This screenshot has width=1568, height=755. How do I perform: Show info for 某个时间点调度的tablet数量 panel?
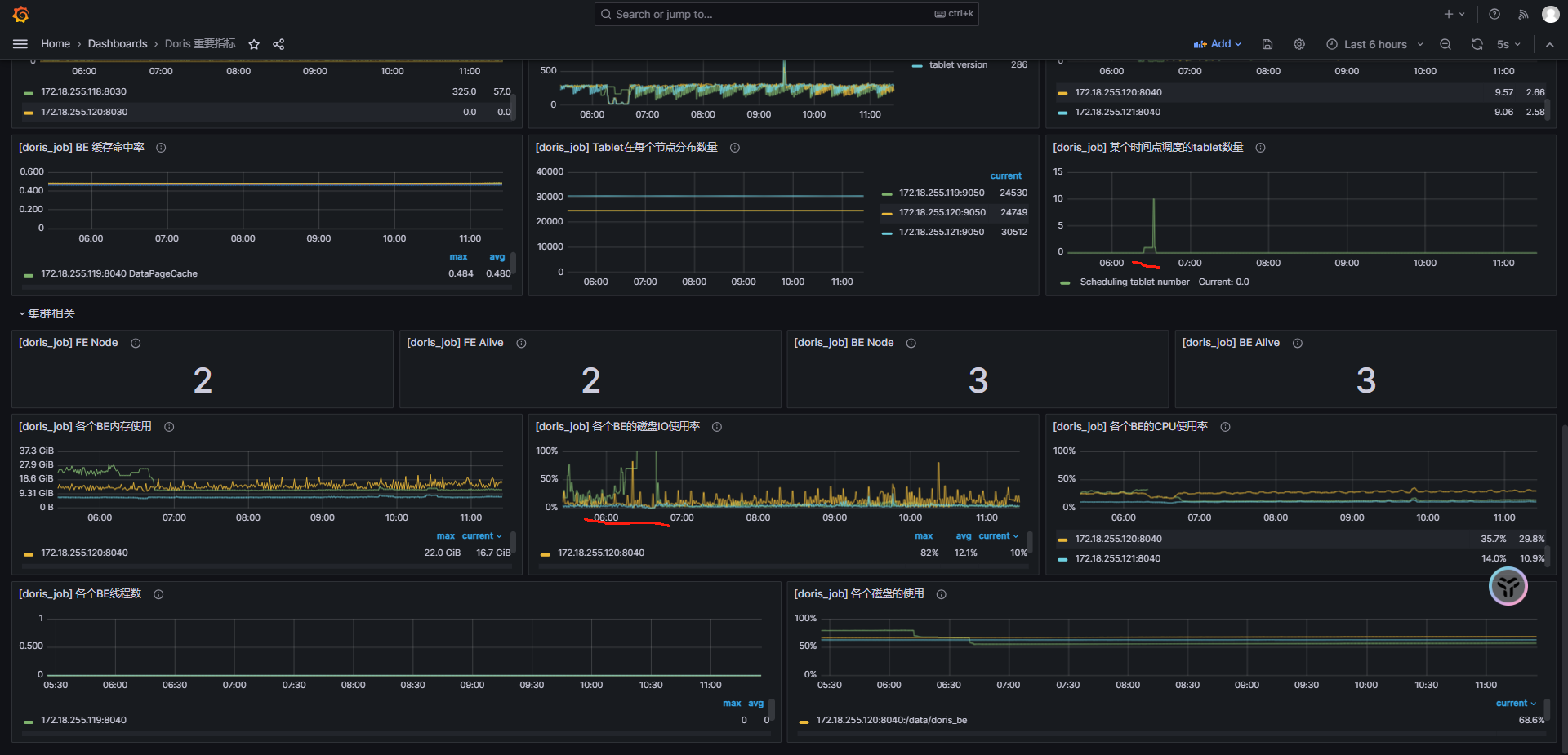(1260, 148)
